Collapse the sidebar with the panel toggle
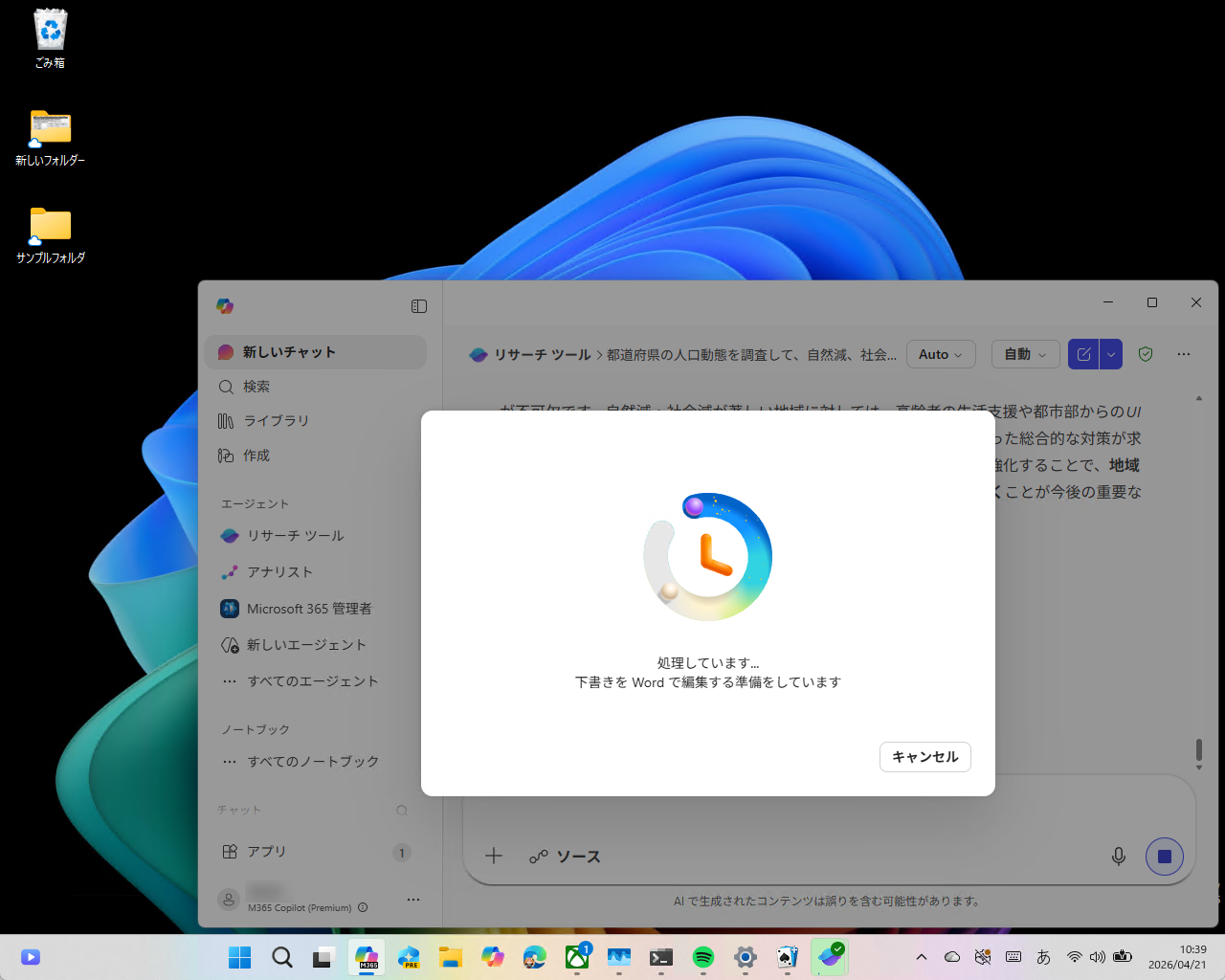 (x=419, y=305)
